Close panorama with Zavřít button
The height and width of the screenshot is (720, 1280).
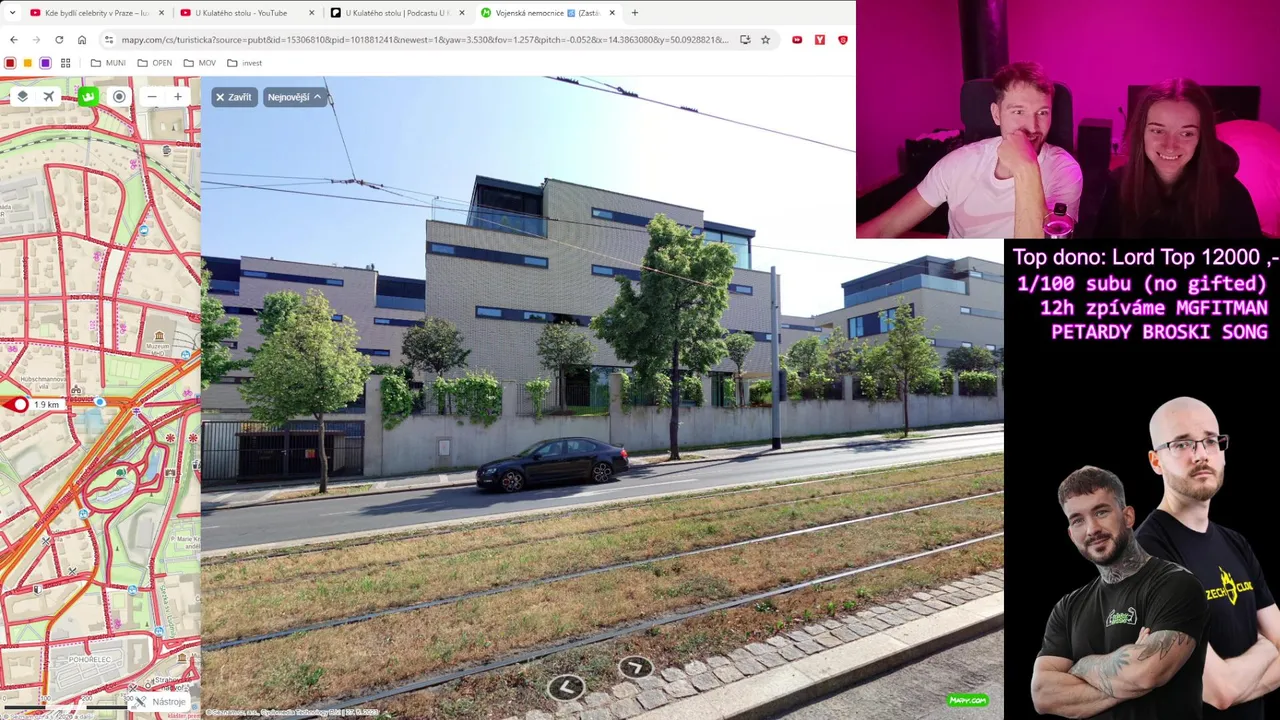click(234, 97)
